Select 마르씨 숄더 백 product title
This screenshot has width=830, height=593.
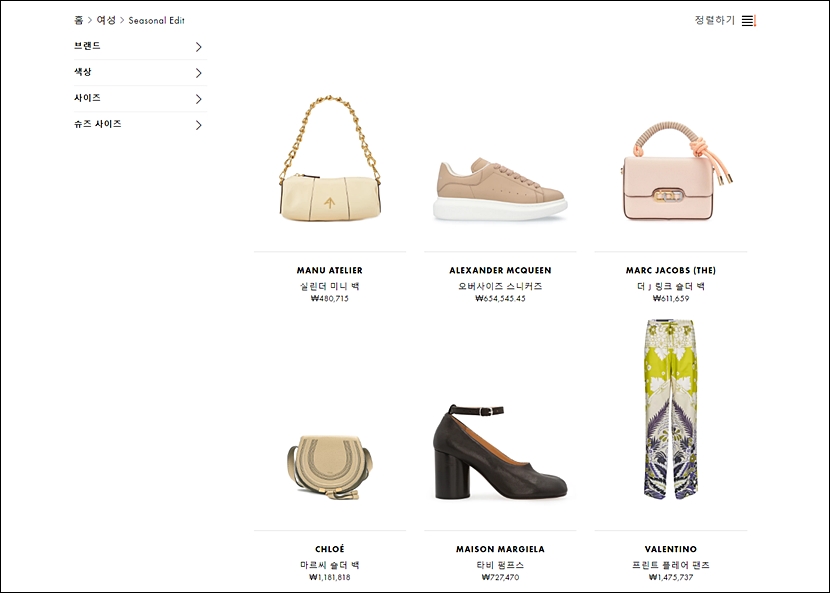pyautogui.click(x=330, y=565)
